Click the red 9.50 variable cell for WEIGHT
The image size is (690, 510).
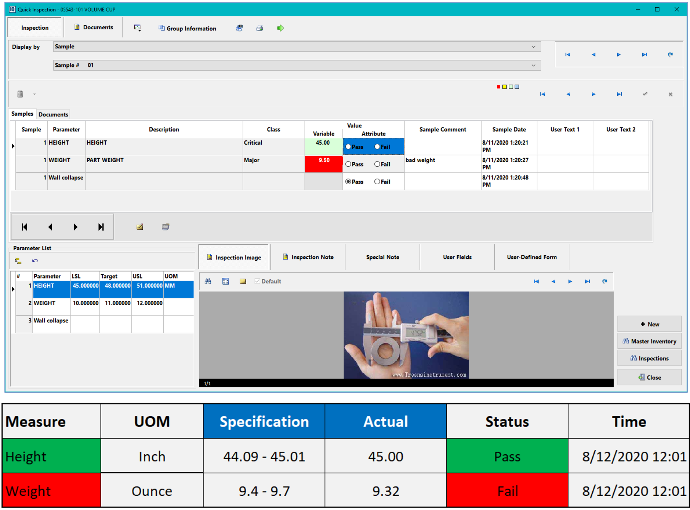323,160
